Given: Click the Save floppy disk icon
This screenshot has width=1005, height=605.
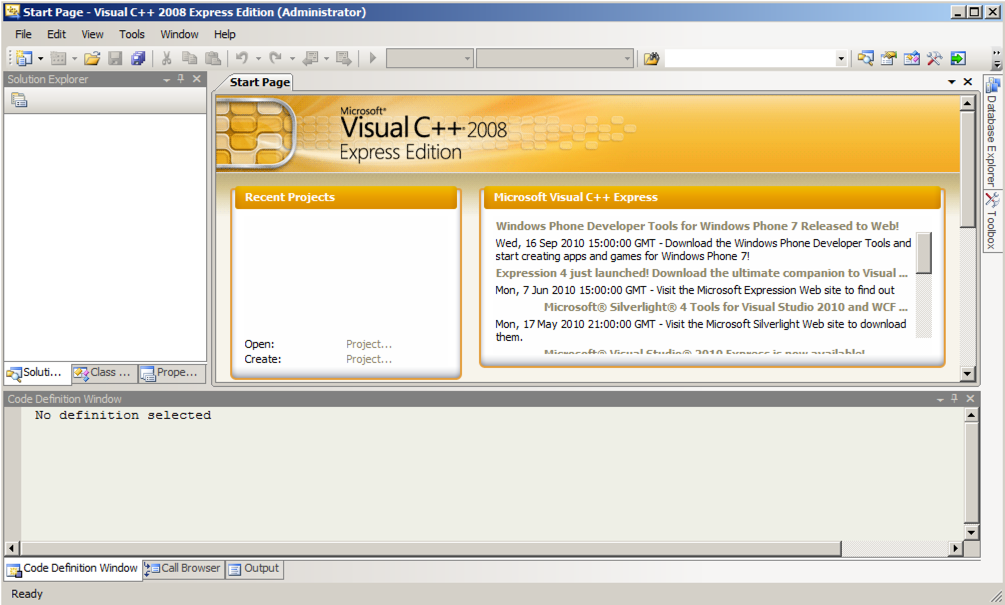Looking at the screenshot, I should pos(115,58).
